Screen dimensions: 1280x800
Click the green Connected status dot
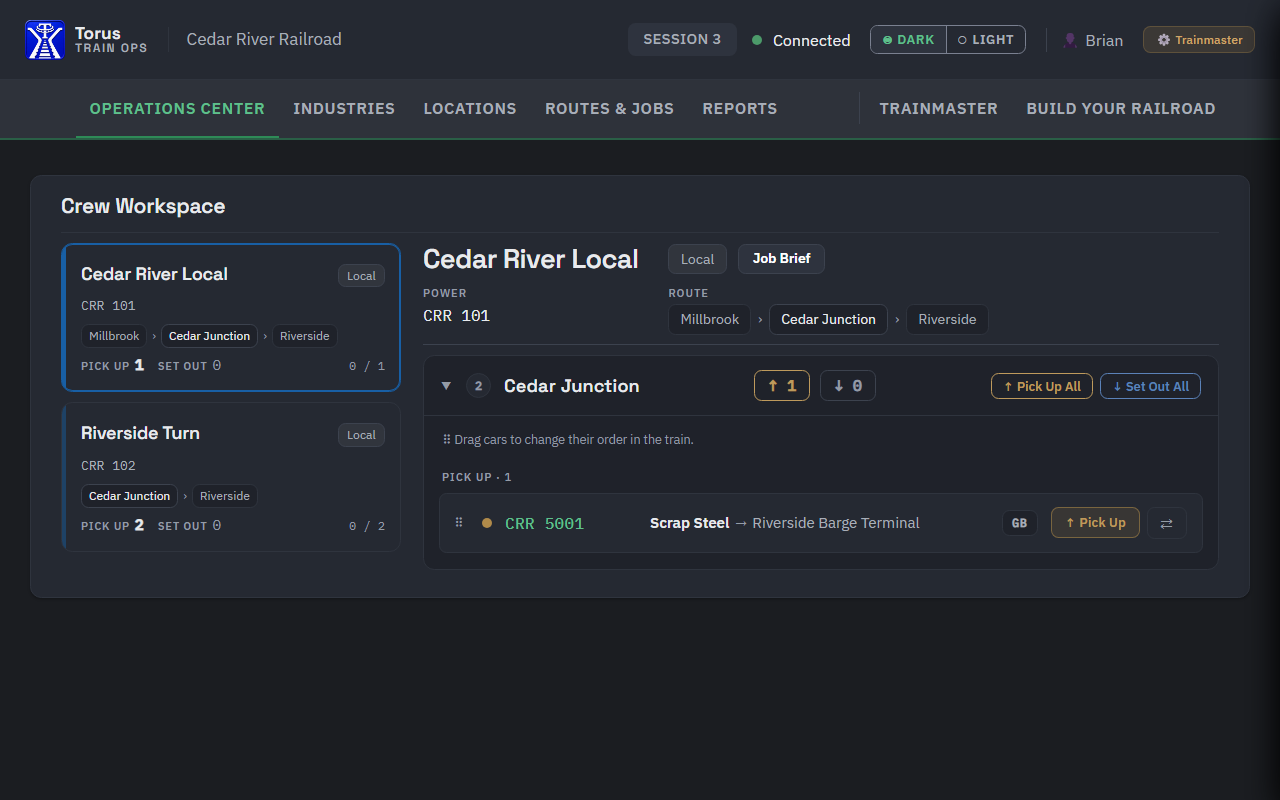coord(757,40)
